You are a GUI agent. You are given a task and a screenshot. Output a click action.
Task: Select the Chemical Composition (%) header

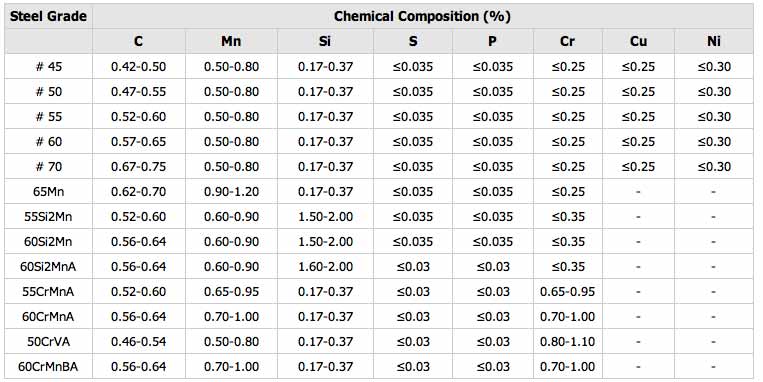point(422,17)
